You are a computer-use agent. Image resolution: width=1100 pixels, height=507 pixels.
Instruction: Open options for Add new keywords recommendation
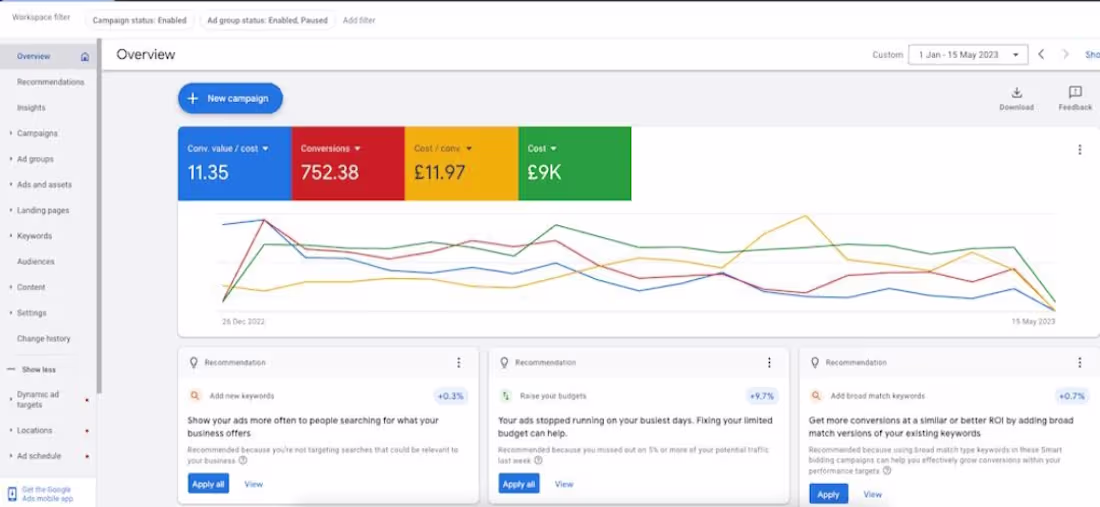(x=459, y=363)
